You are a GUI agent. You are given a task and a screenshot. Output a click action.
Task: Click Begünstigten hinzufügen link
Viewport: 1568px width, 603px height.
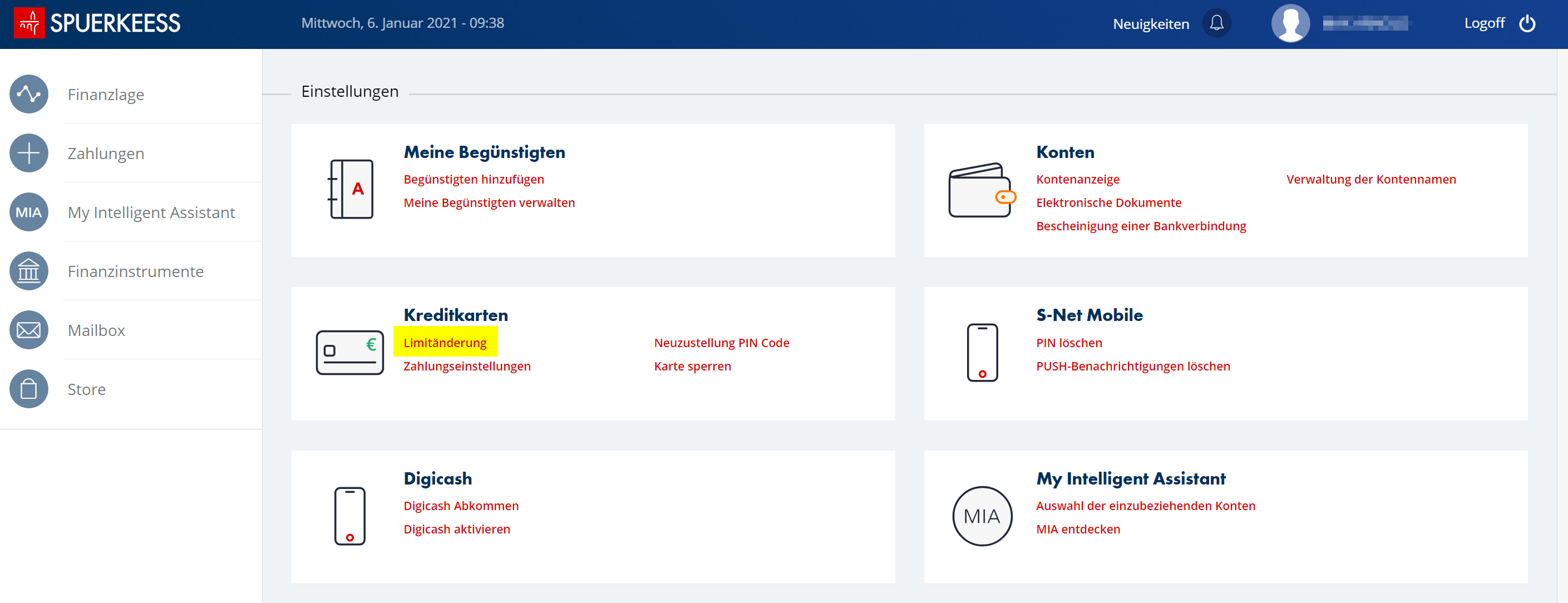point(474,180)
